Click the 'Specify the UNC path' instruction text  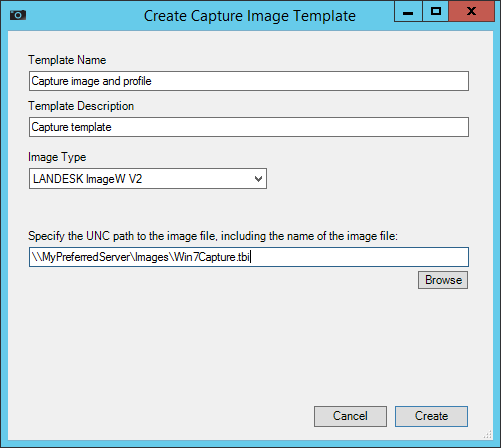(x=213, y=236)
